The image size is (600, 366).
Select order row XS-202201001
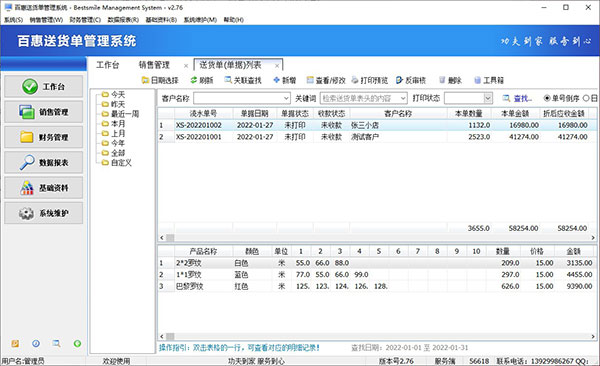point(377,137)
